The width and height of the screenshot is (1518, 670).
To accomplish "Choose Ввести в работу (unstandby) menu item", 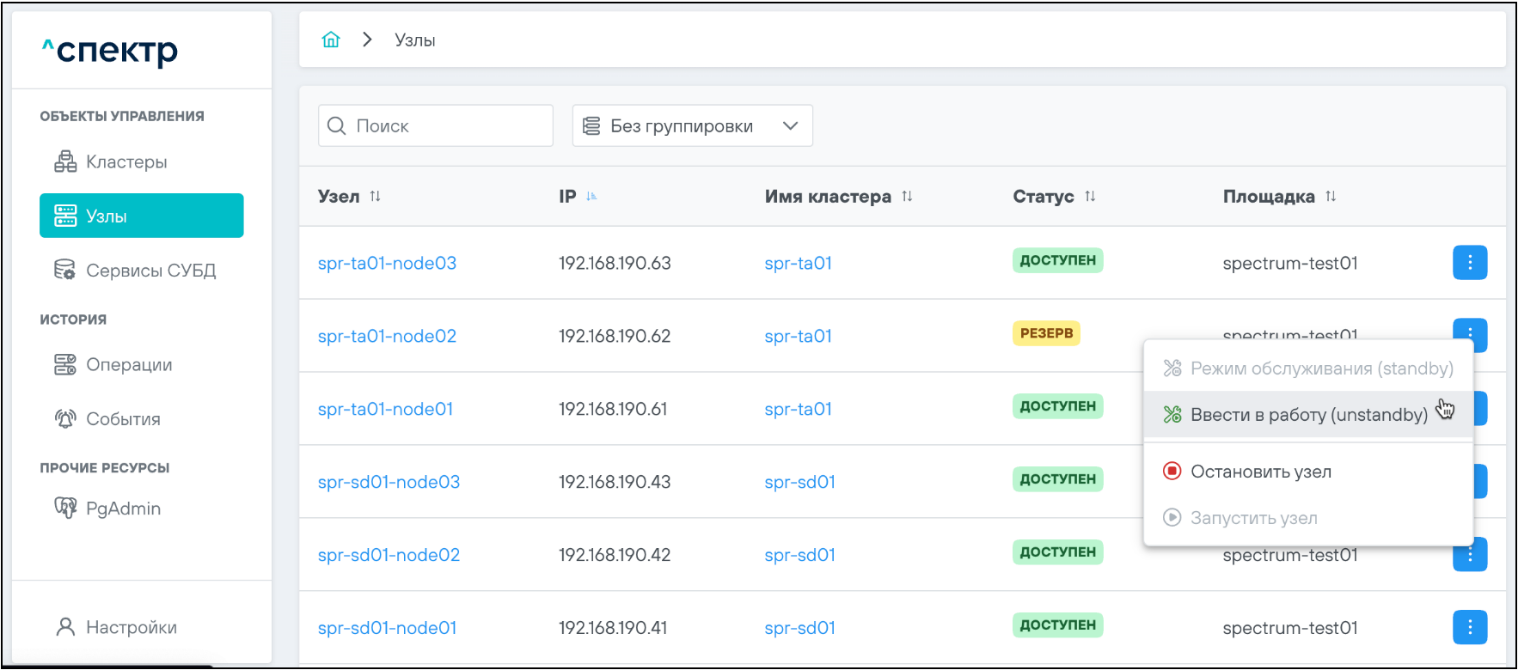I will pyautogui.click(x=1308, y=415).
